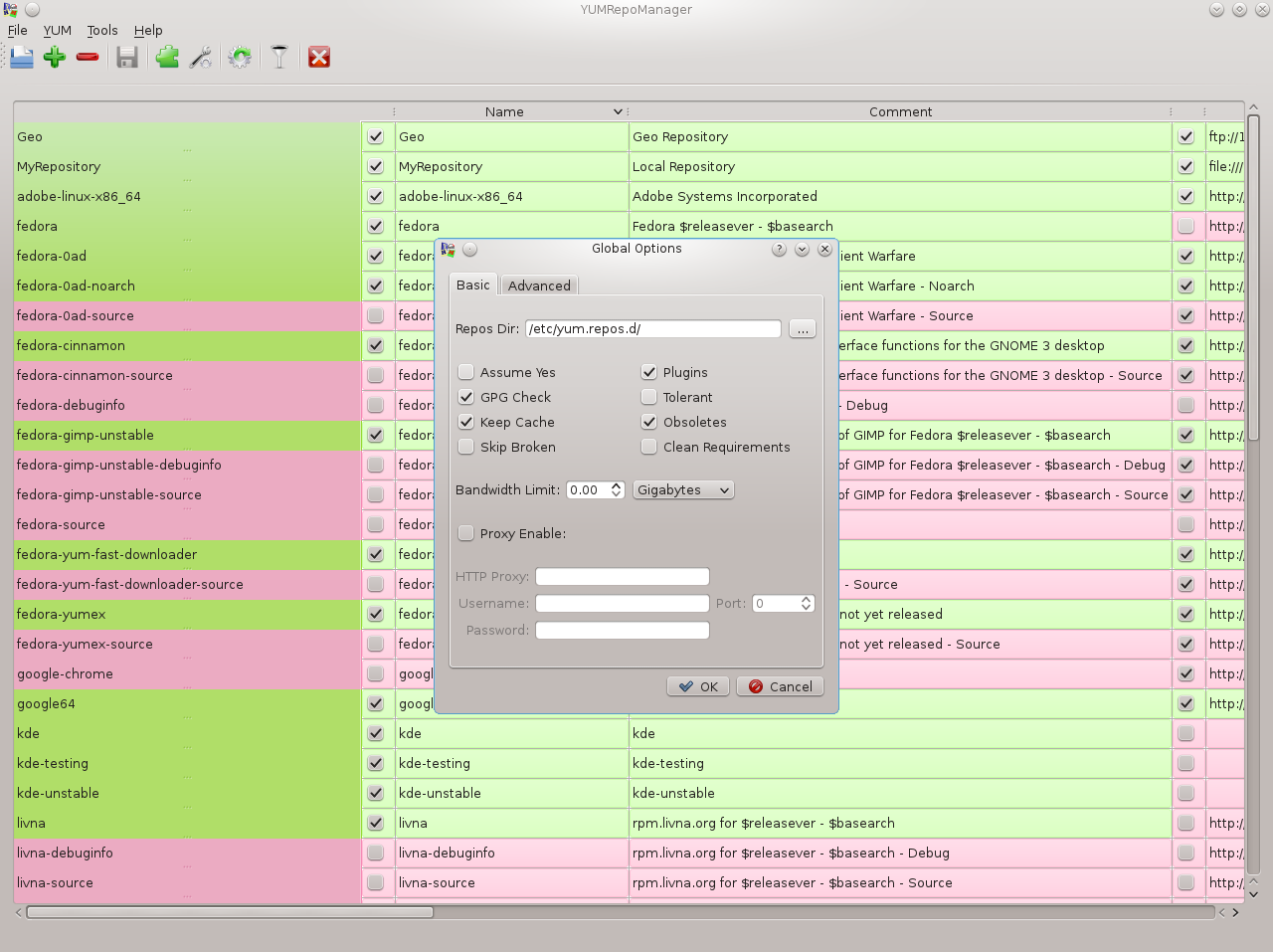The height and width of the screenshot is (952, 1273).
Task: Toggle the Keep Cache checkbox
Action: coord(465,422)
